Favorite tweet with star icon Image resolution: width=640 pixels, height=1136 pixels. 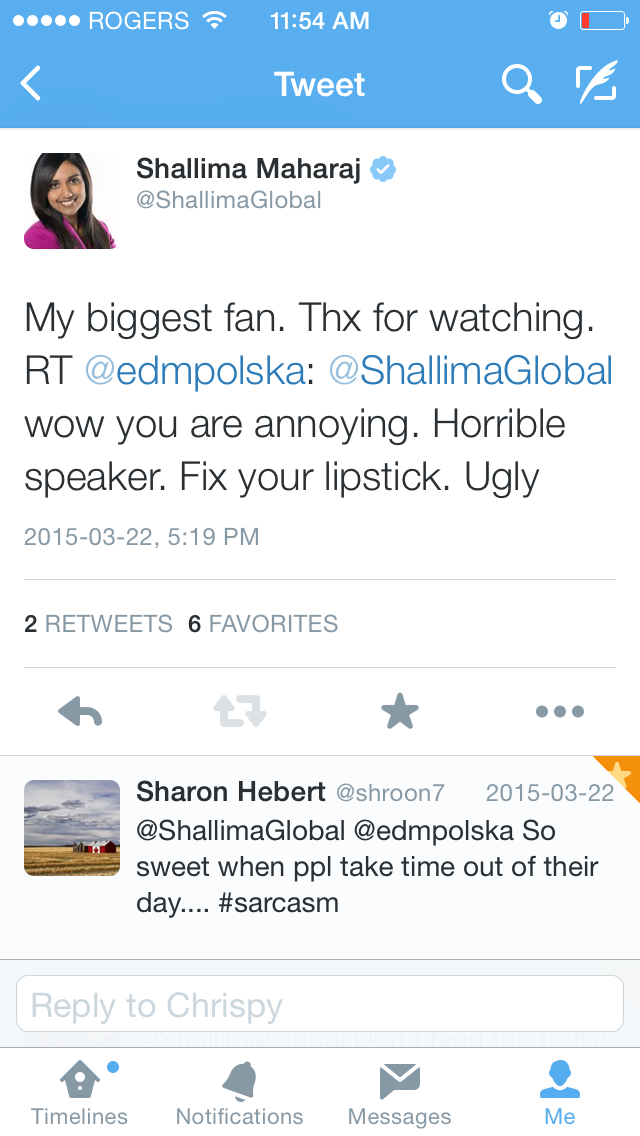(400, 712)
